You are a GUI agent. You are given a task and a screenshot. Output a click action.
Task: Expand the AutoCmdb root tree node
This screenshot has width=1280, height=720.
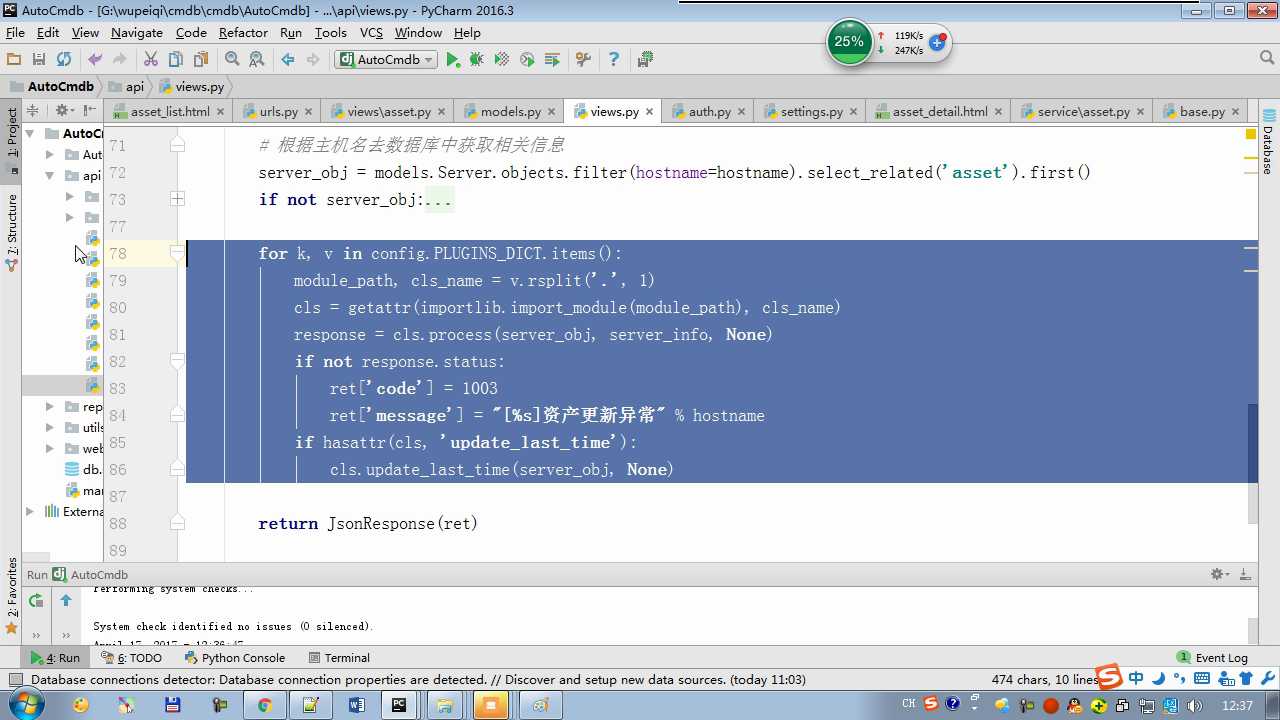(30, 133)
